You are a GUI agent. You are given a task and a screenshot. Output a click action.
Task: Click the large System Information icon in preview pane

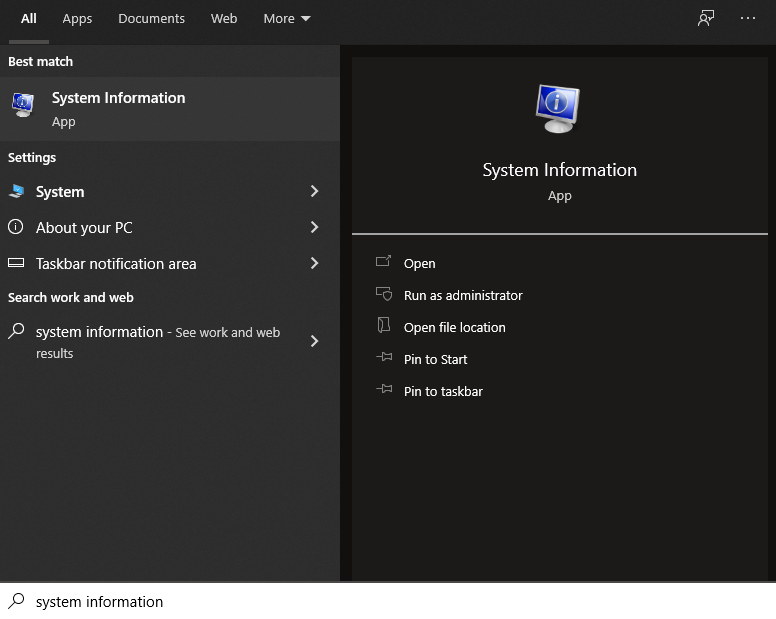point(558,108)
